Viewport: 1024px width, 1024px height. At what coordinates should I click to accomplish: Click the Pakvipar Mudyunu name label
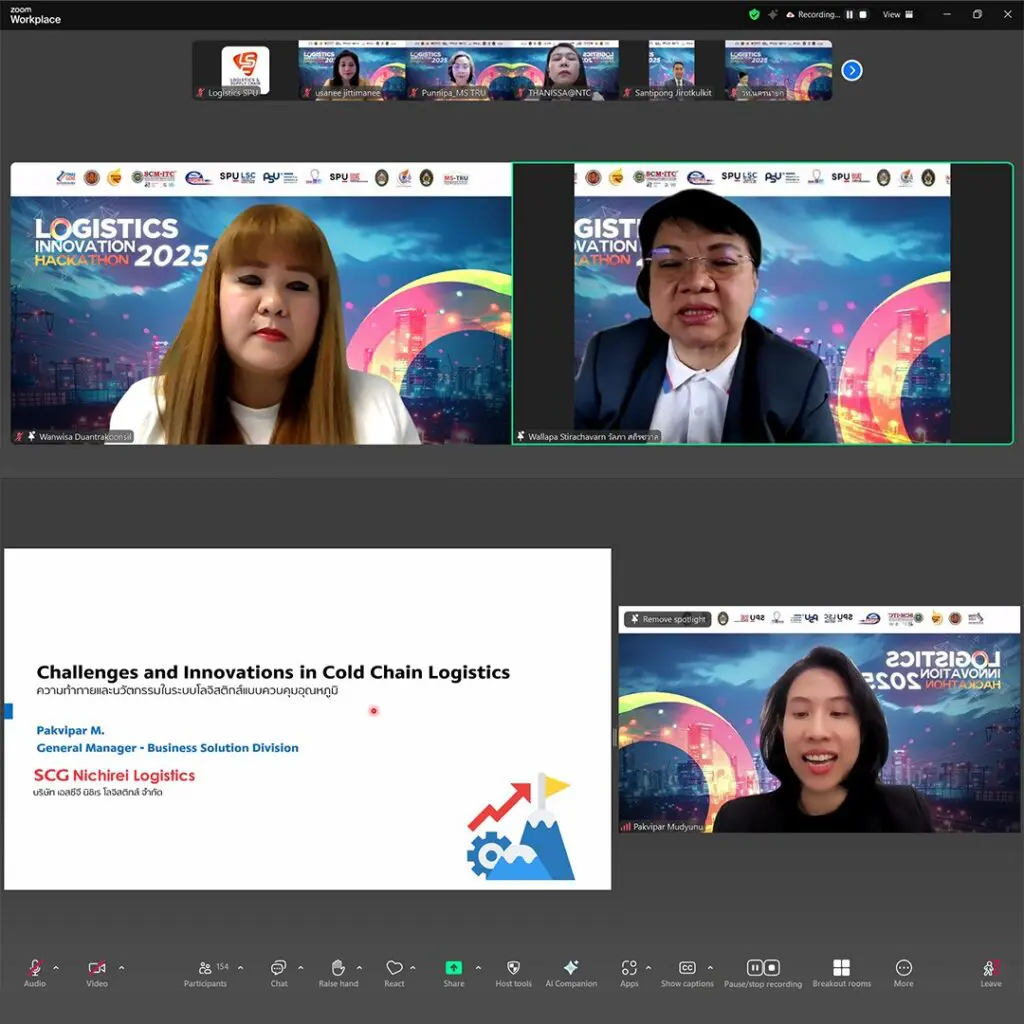pyautogui.click(x=668, y=827)
